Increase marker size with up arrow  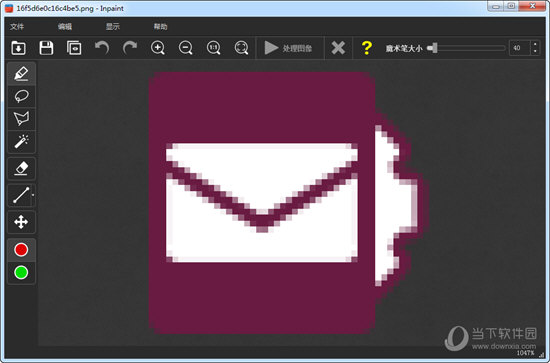pos(535,45)
